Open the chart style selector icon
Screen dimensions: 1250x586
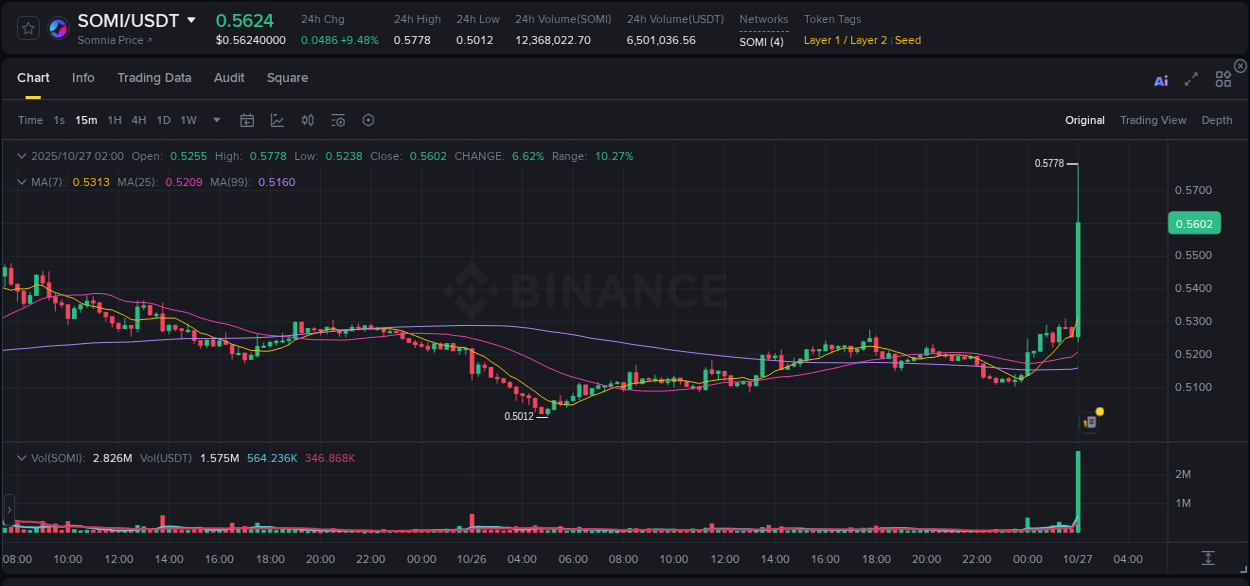pyautogui.click(x=276, y=119)
